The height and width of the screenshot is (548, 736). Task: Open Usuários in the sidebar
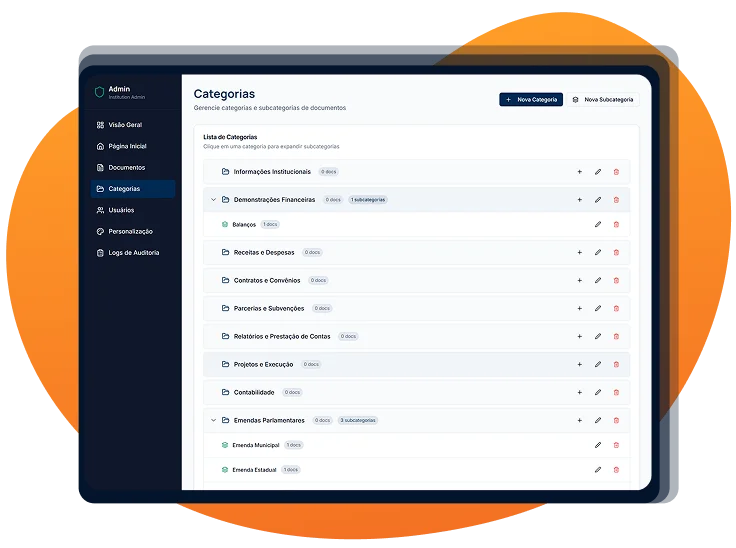tap(133, 210)
